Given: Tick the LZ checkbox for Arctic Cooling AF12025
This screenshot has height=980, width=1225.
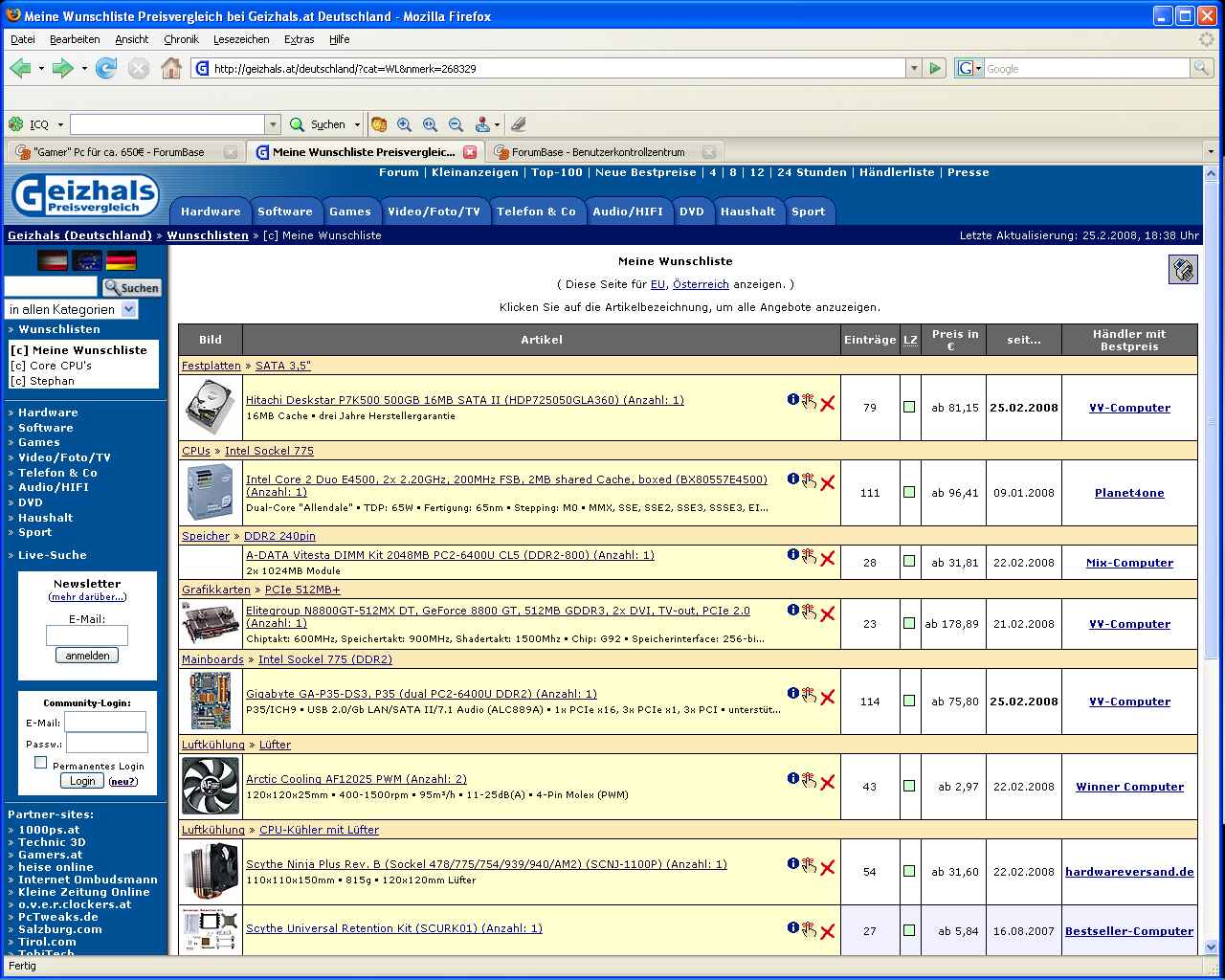Looking at the screenshot, I should coord(909,786).
